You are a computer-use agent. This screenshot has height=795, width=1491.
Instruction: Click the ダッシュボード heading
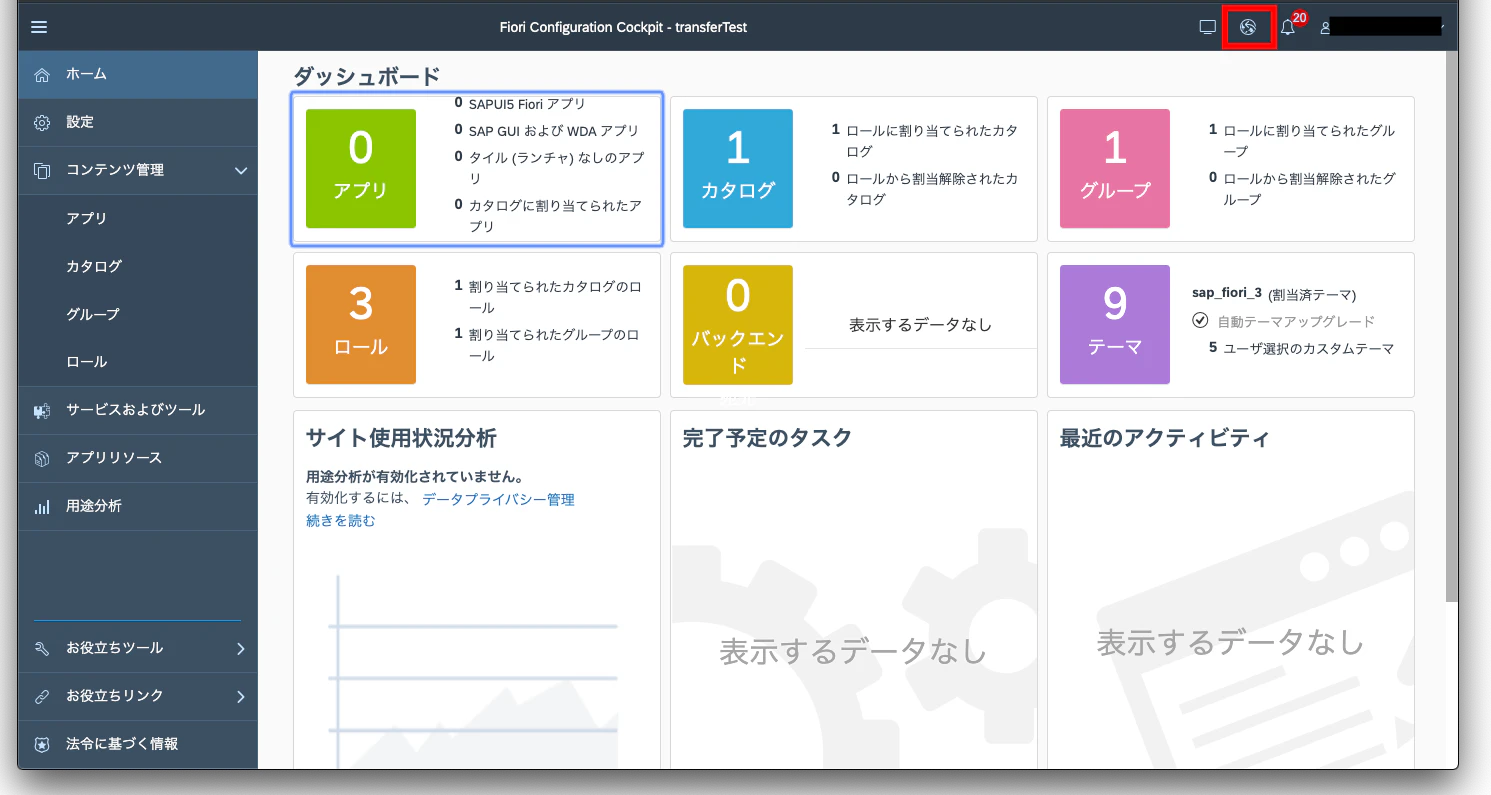pos(366,76)
